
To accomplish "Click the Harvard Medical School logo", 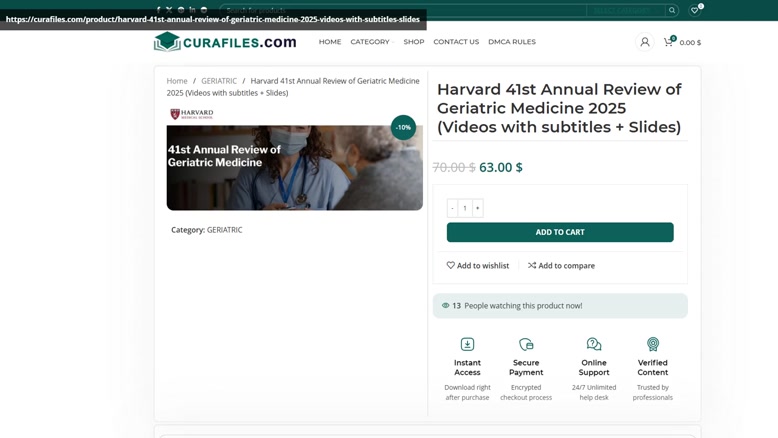I will coord(192,114).
